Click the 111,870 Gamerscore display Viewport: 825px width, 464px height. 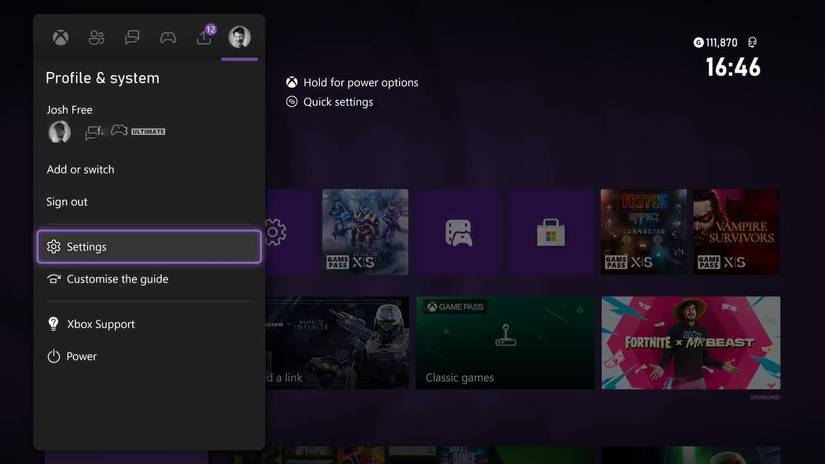coord(716,43)
